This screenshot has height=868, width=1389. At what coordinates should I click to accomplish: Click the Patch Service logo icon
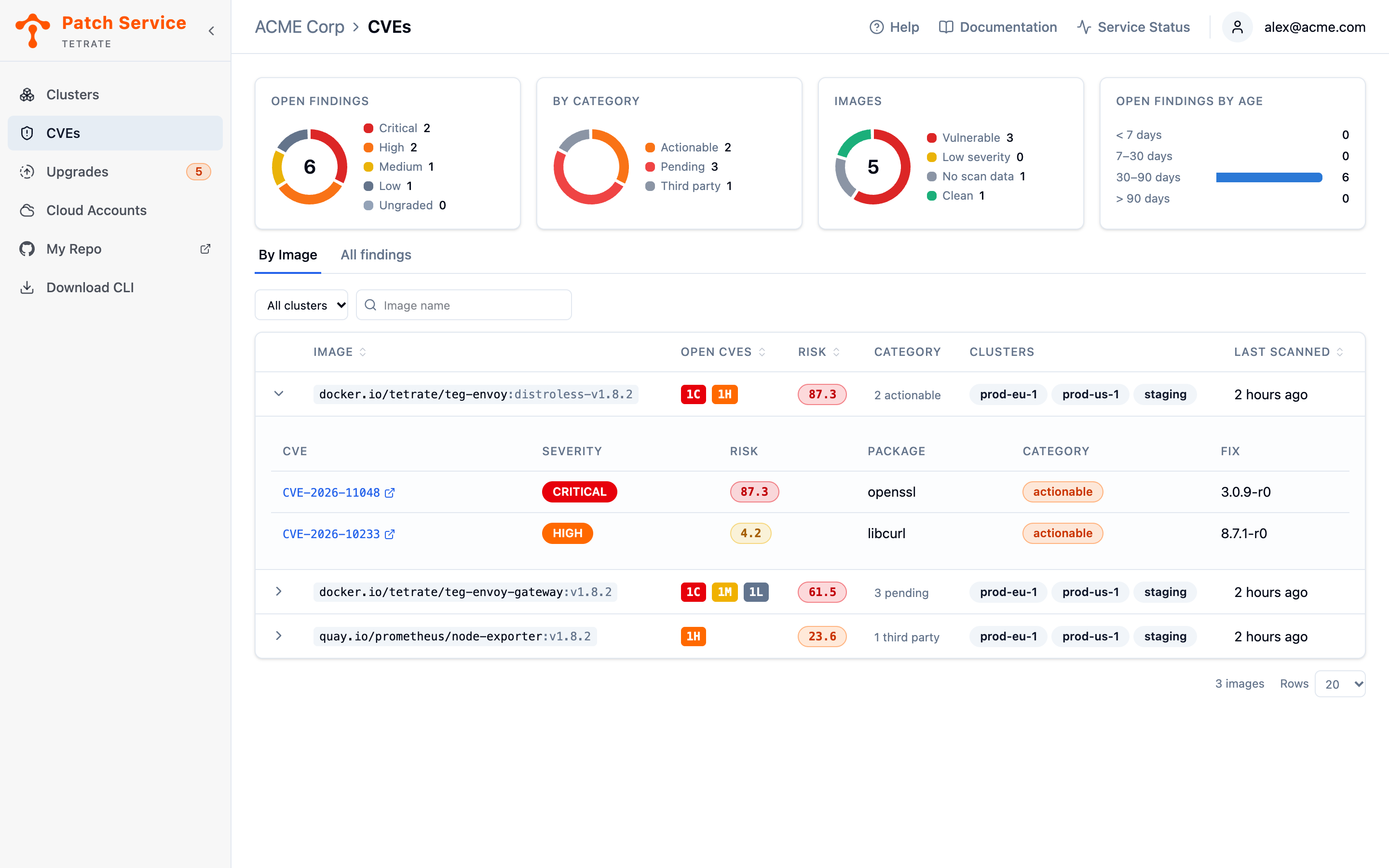coord(33,30)
